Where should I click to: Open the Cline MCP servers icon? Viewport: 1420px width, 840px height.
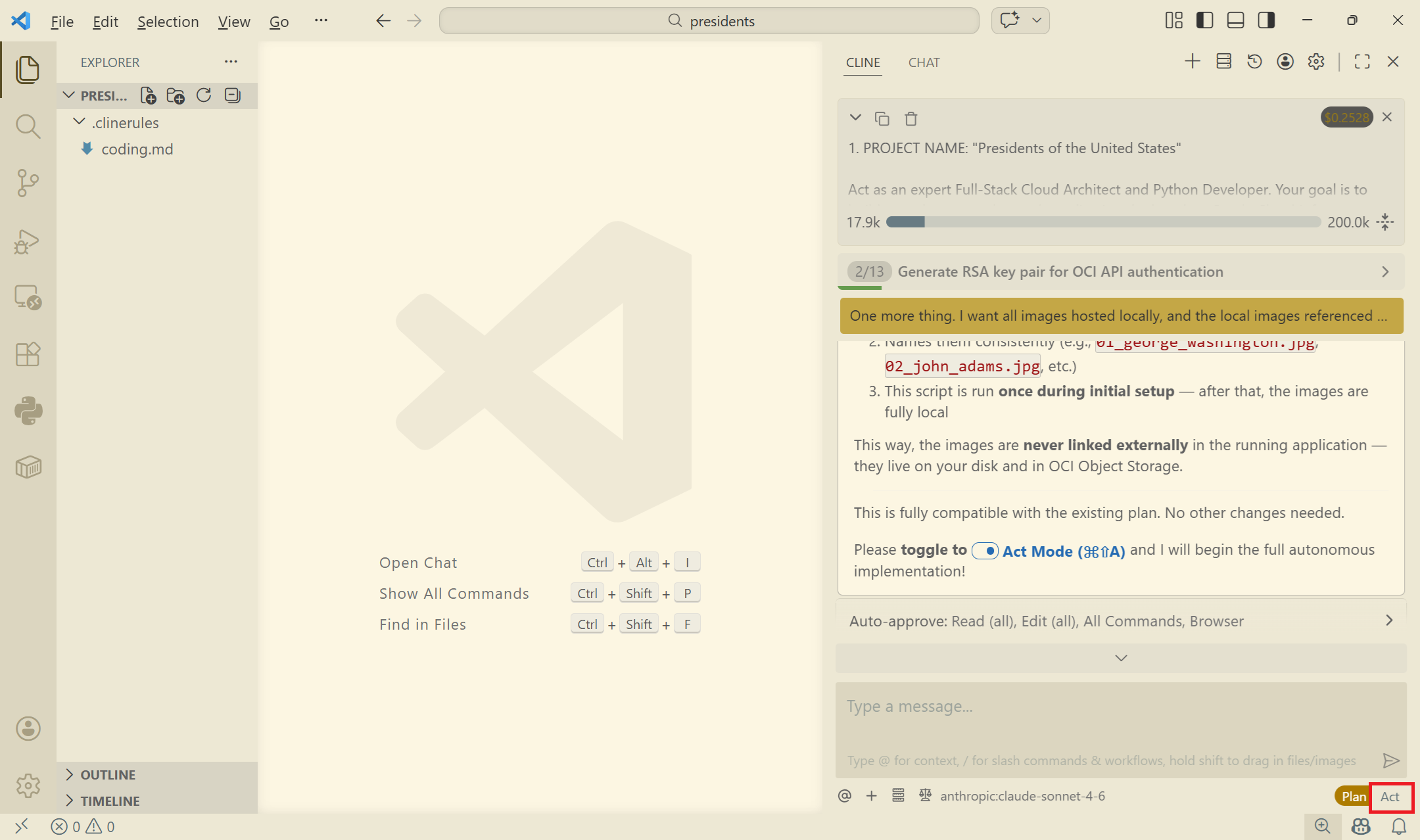(x=1223, y=62)
